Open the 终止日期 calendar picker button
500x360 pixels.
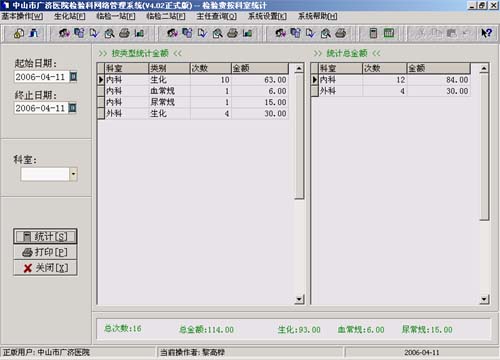click(72, 108)
